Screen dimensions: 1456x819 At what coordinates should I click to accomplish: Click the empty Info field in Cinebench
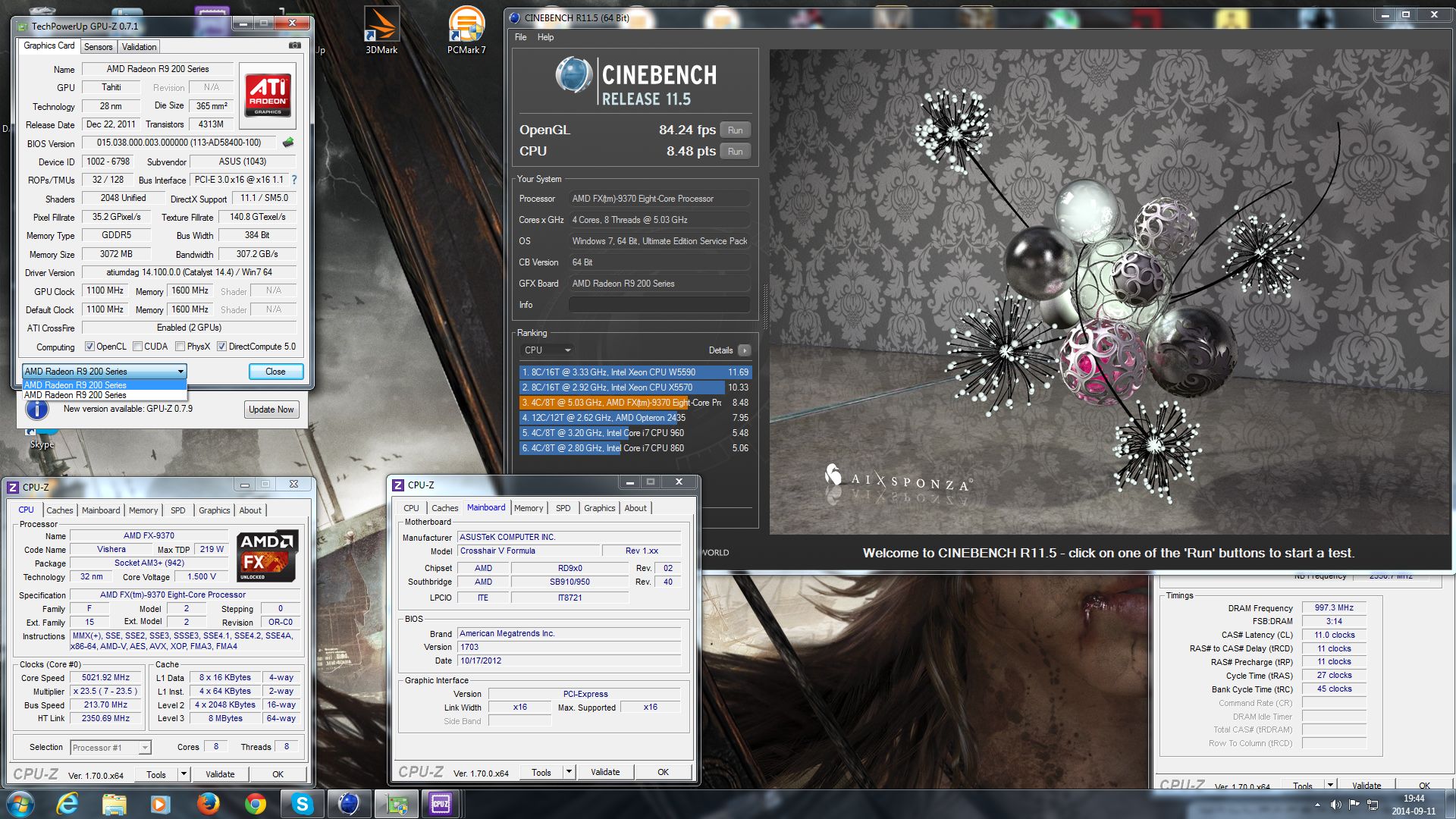click(x=659, y=305)
